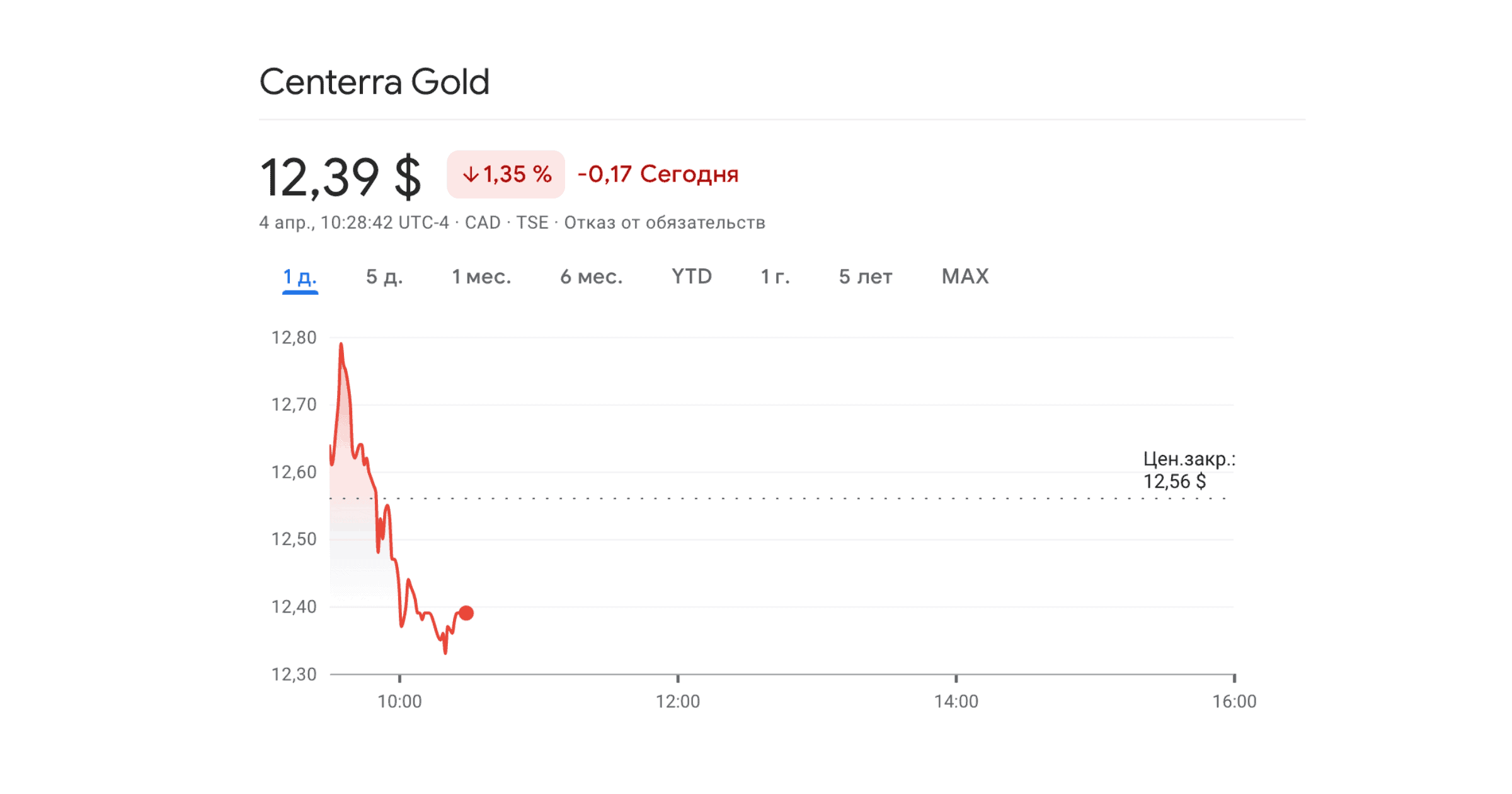Click the 14:00 time axis marker
The image size is (1512, 794).
pos(956,701)
